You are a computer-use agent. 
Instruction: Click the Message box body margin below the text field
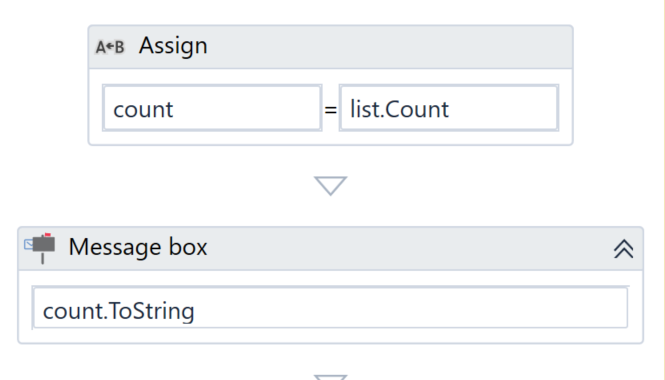(x=331, y=335)
